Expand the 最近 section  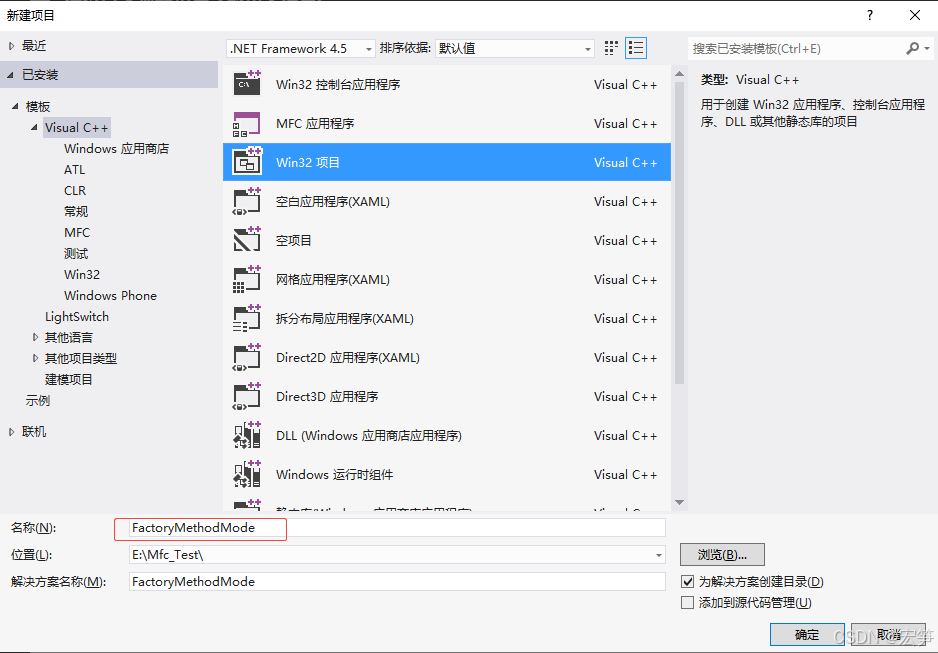point(11,46)
